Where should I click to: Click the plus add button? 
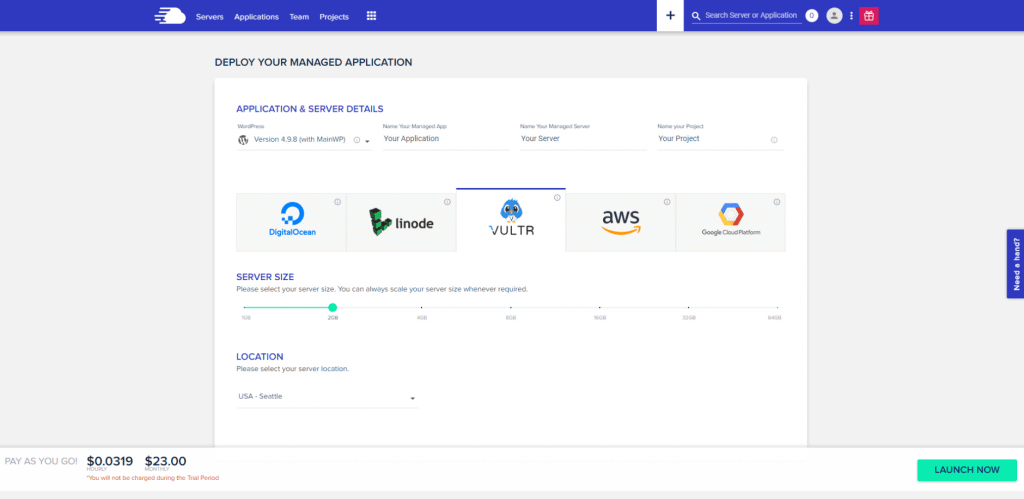click(x=670, y=16)
